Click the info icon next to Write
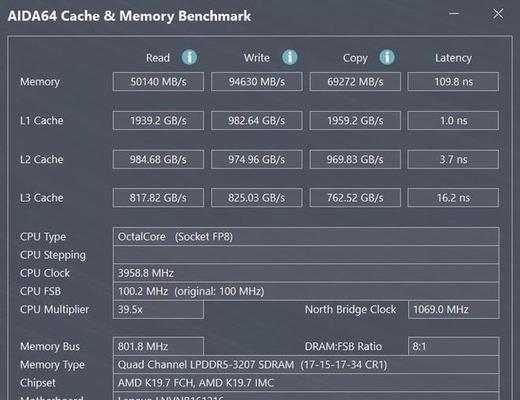 (x=290, y=57)
